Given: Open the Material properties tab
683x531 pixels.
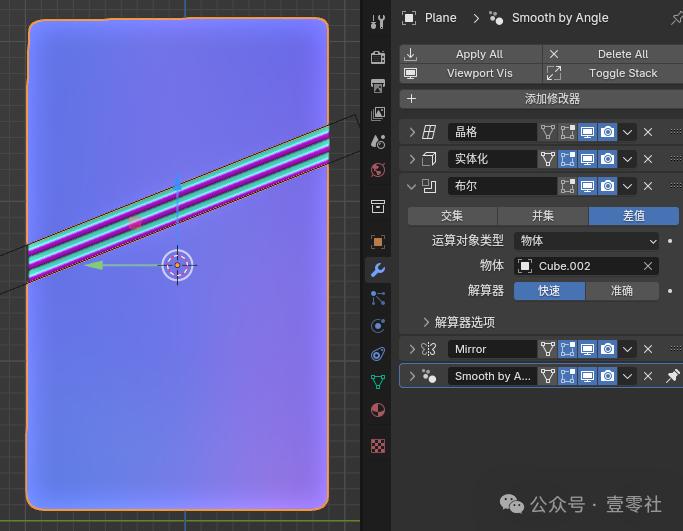Looking at the screenshot, I should pos(378,410).
